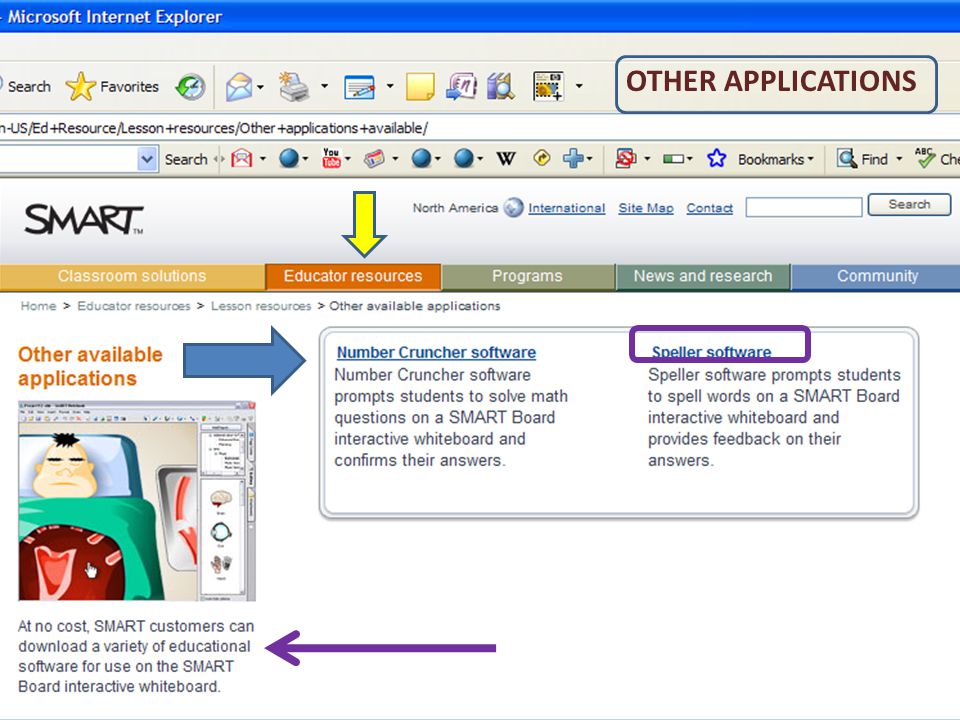Screen dimensions: 960x720
Task: Open the Classroom solutions tab
Action: 132,276
